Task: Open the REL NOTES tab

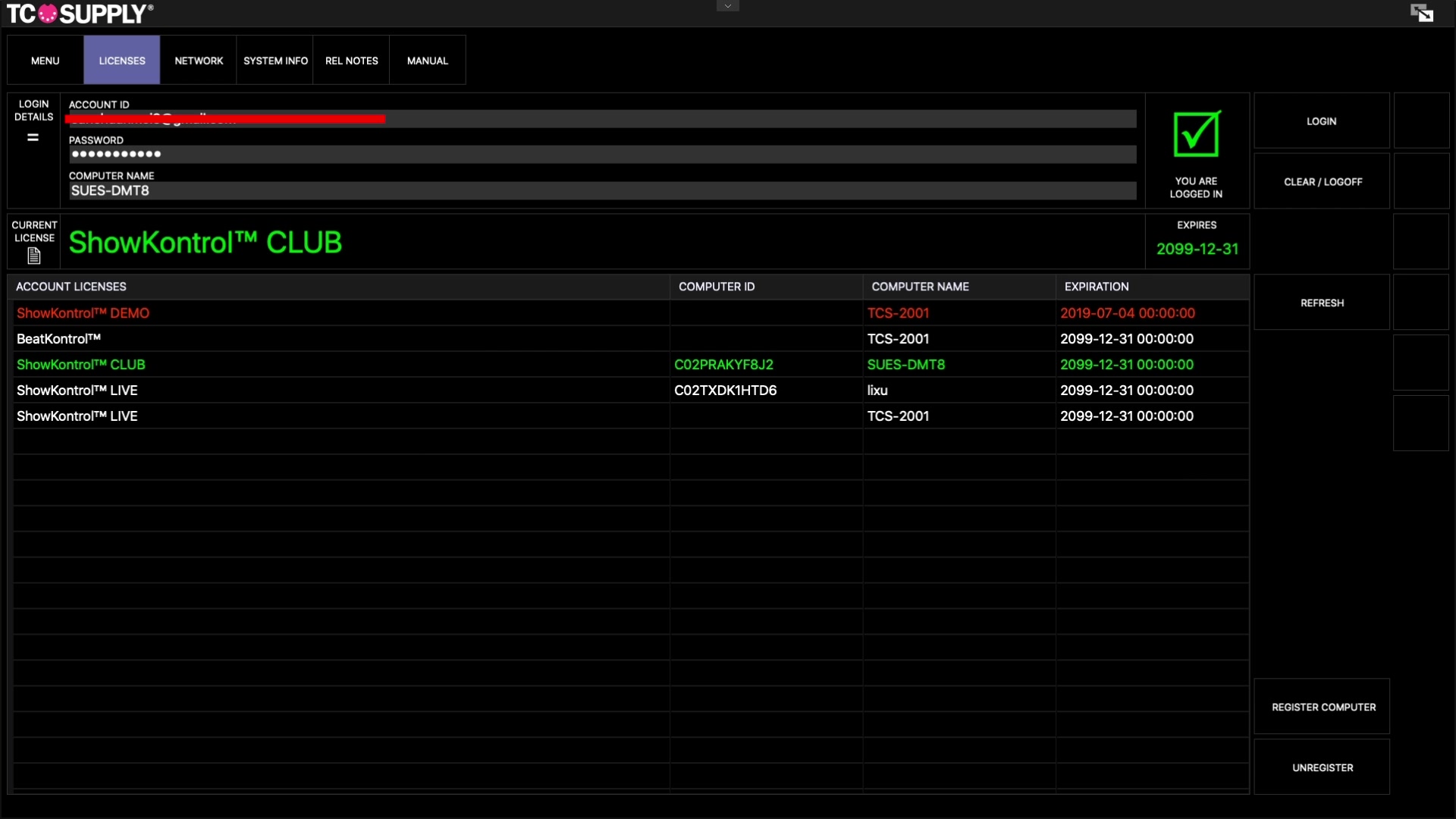Action: [x=352, y=60]
